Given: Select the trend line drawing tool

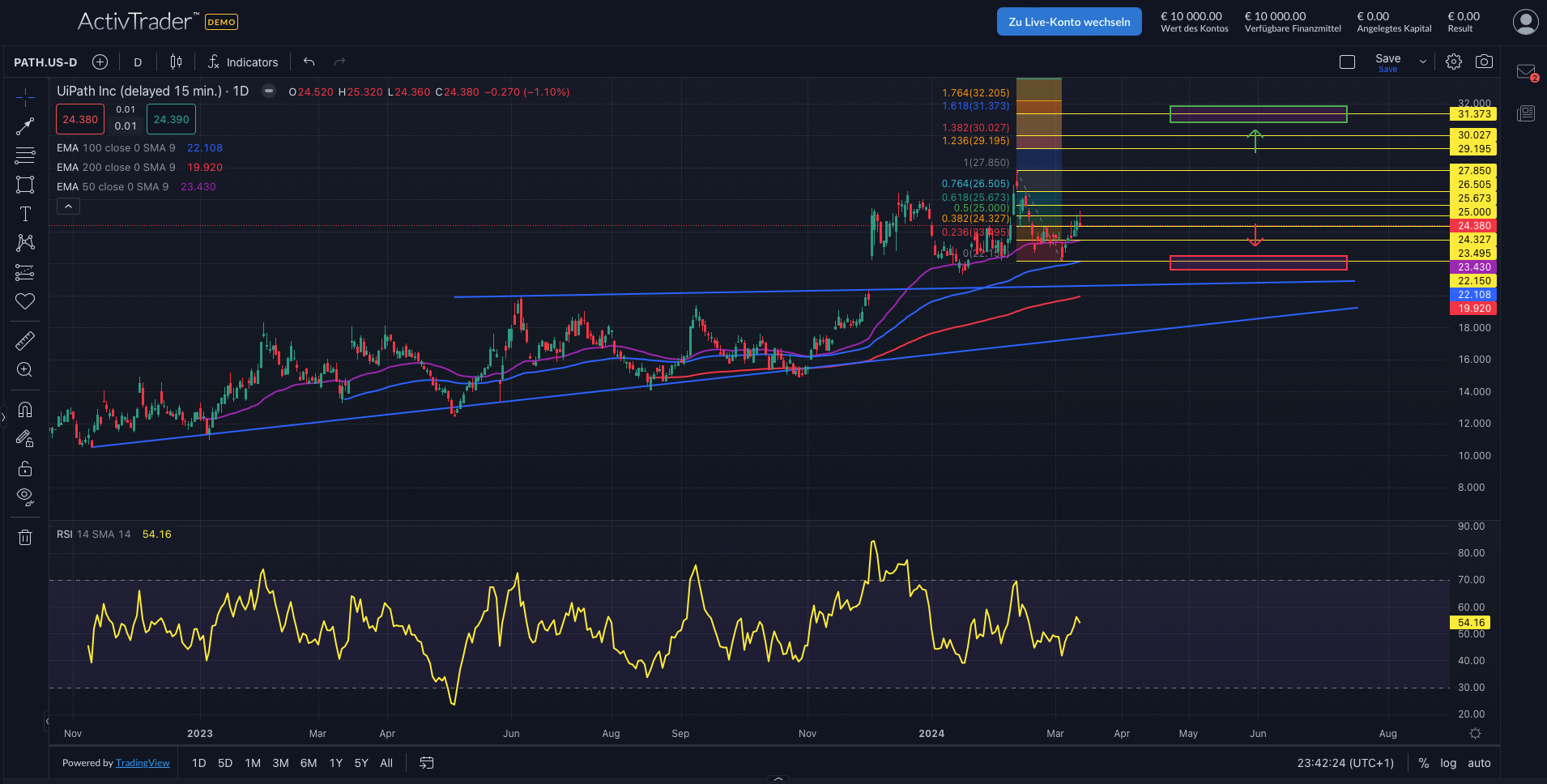Looking at the screenshot, I should pos(25,126).
